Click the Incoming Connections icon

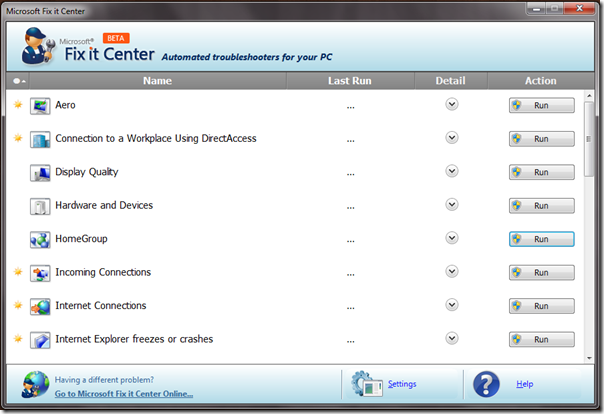click(x=40, y=273)
